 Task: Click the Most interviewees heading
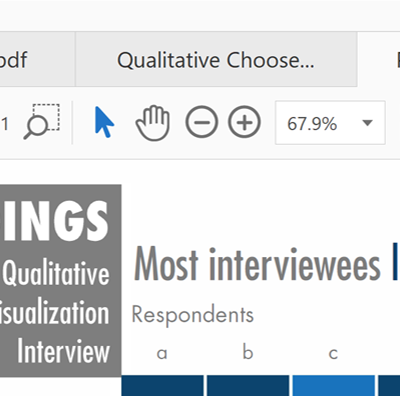pyautogui.click(x=257, y=263)
